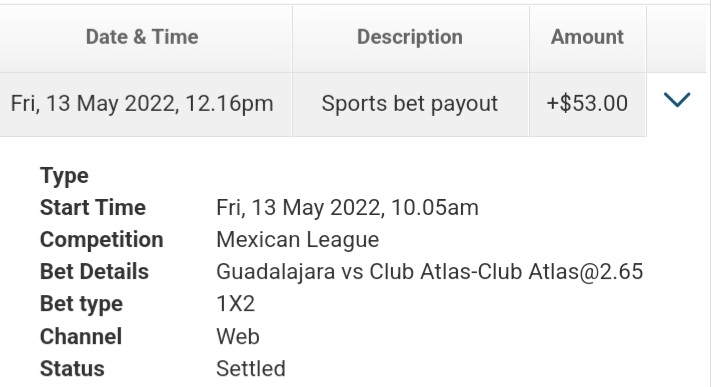
Task: Select the Fri, 13 May 2022, 12.16pm cell
Action: (x=142, y=104)
